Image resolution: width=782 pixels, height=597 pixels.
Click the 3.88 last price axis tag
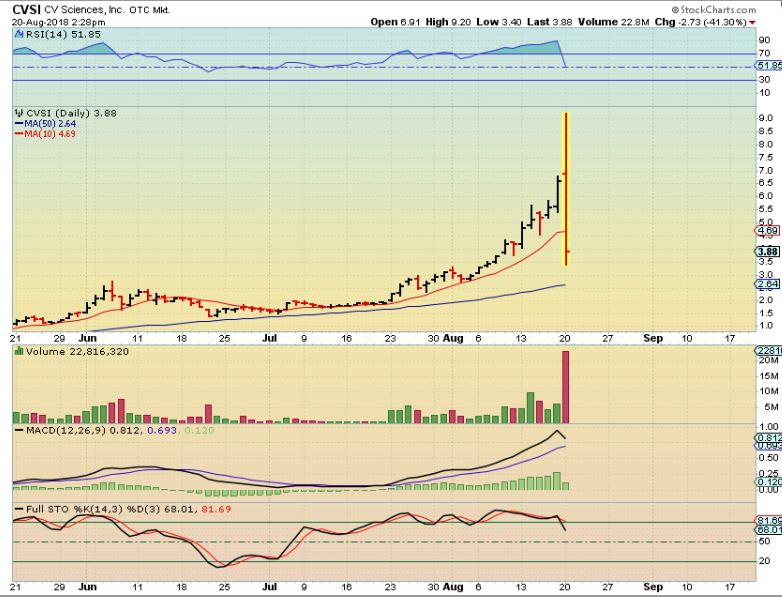[768, 251]
